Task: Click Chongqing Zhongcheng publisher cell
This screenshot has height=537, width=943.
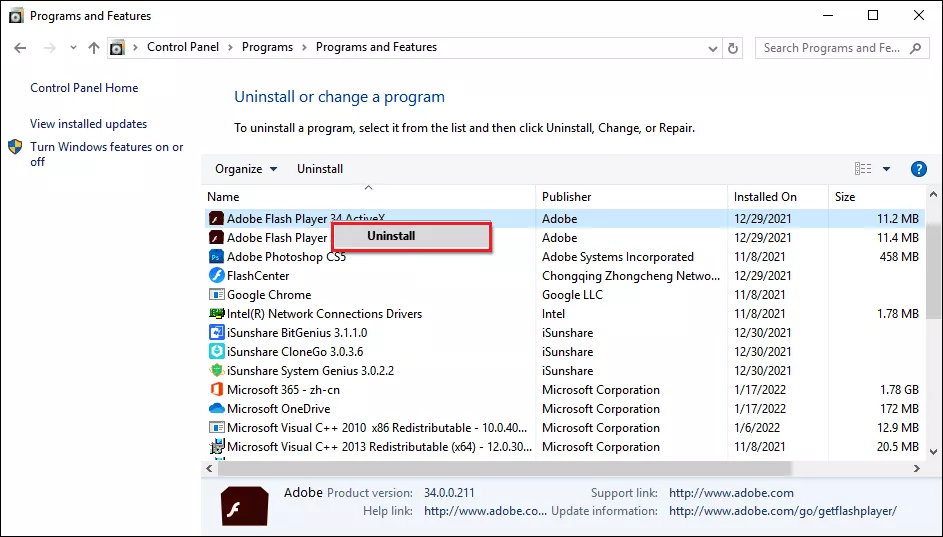Action: (631, 276)
